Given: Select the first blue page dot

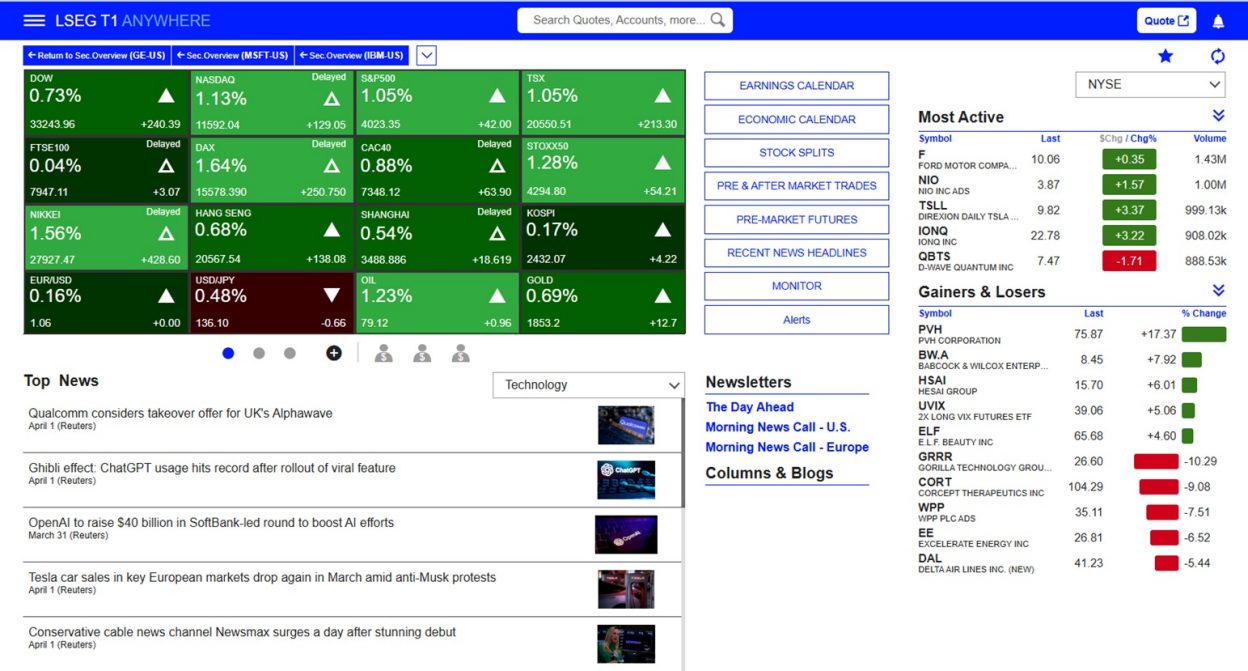Looking at the screenshot, I should click(228, 353).
